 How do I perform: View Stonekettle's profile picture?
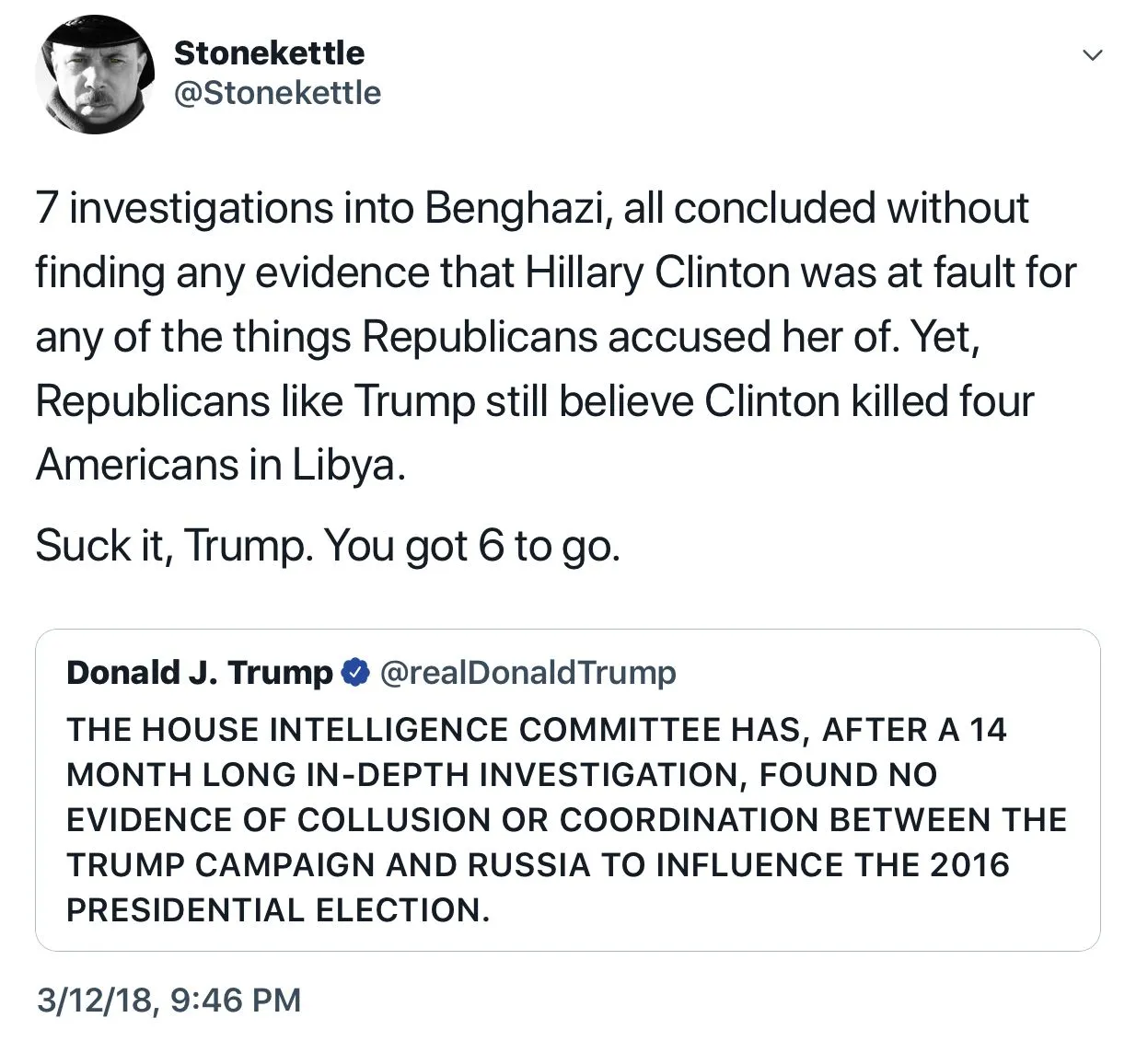coord(94,75)
